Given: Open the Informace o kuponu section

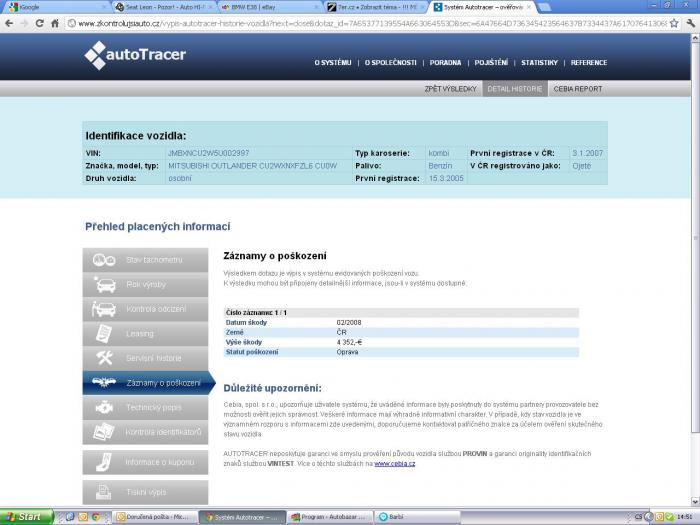Looking at the screenshot, I should pyautogui.click(x=158, y=462).
